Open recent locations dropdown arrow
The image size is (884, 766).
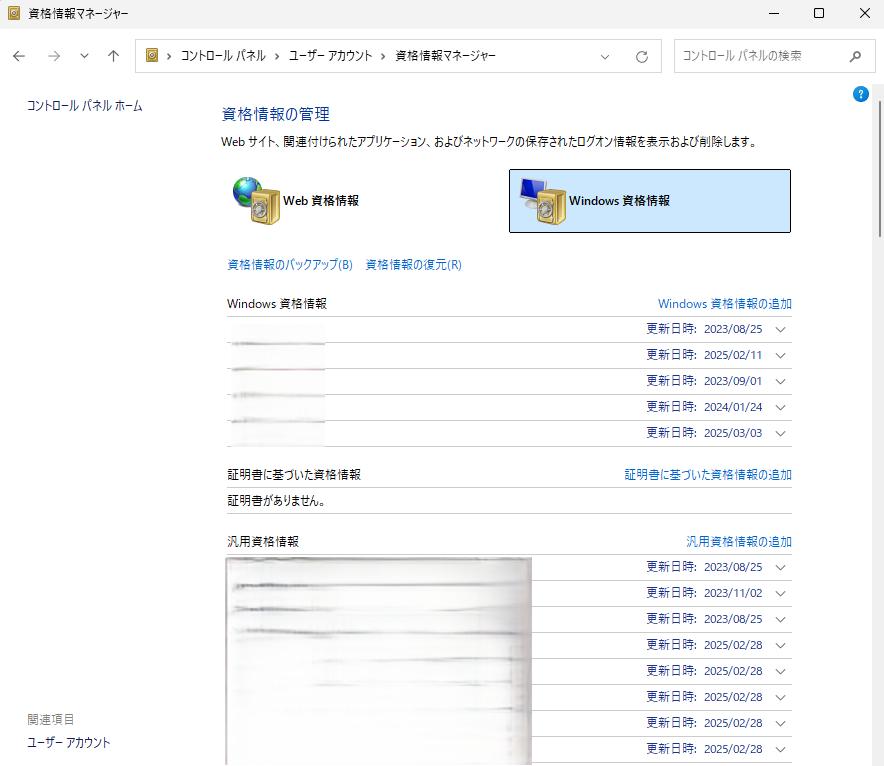pos(84,56)
